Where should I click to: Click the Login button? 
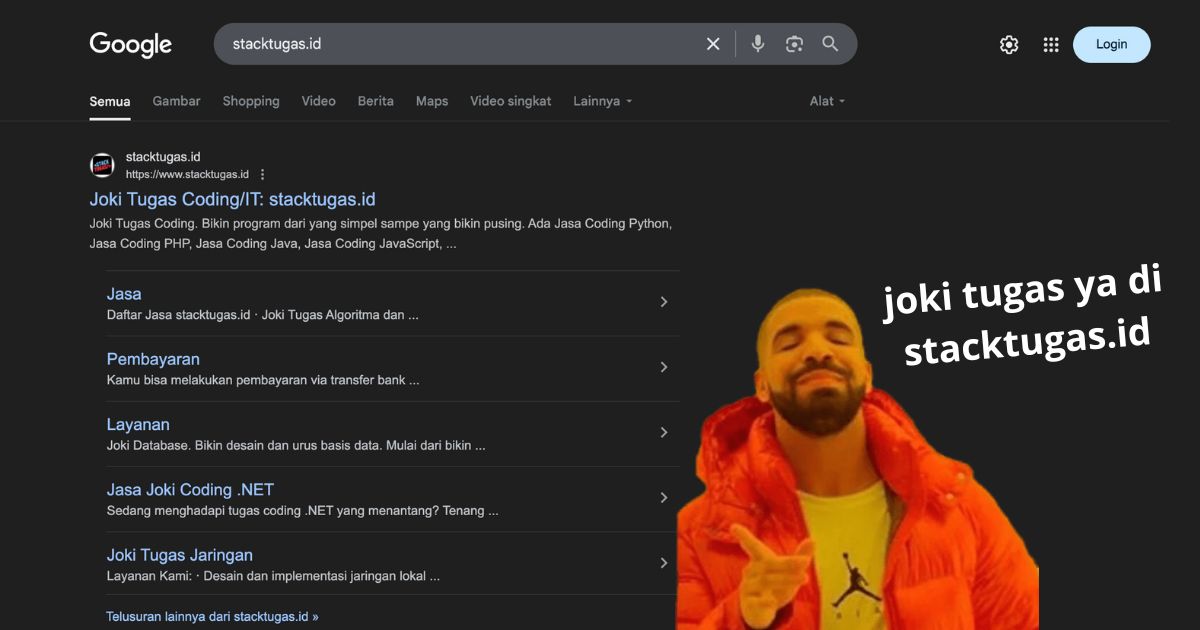click(1111, 44)
